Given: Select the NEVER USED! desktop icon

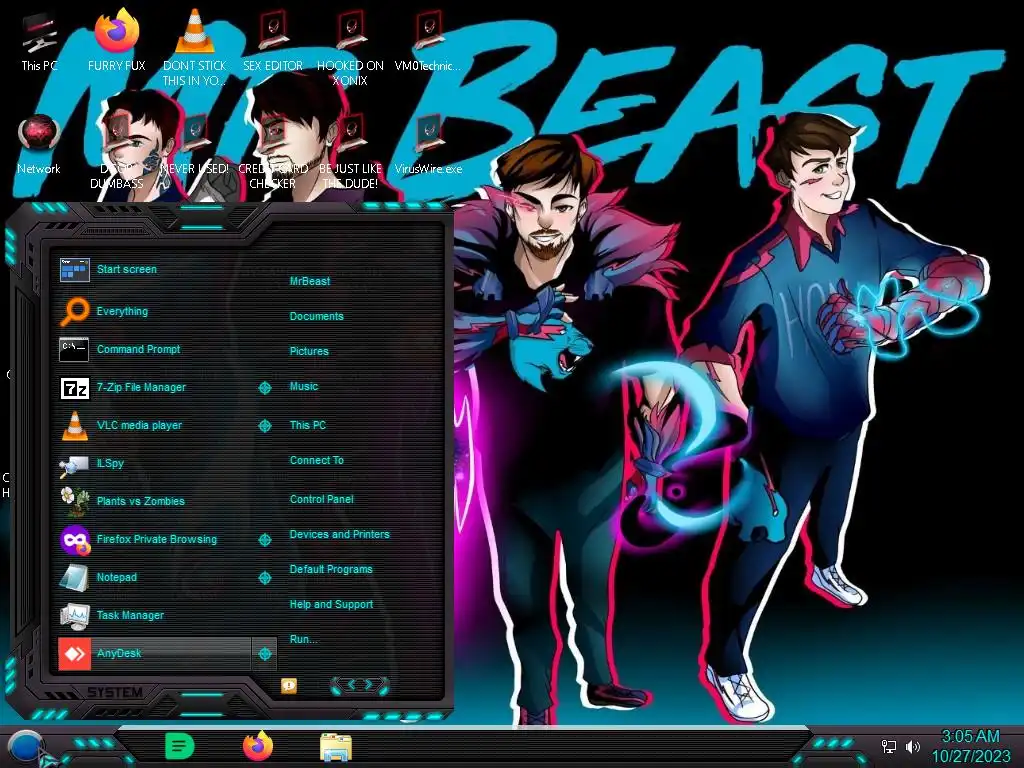Looking at the screenshot, I should 194,145.
